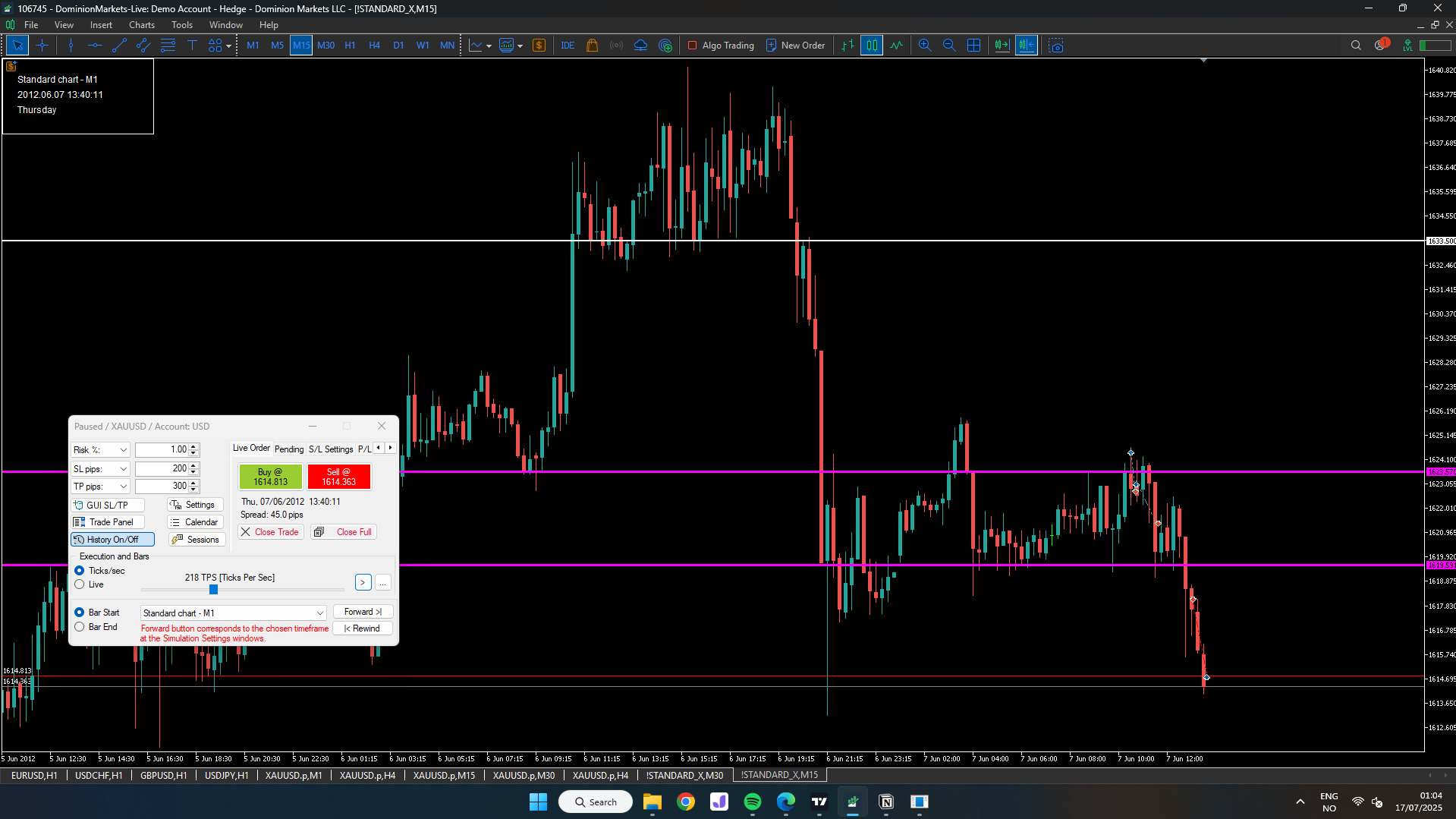Open the account notifications icon
The height and width of the screenshot is (819, 1456).
pos(1381,45)
